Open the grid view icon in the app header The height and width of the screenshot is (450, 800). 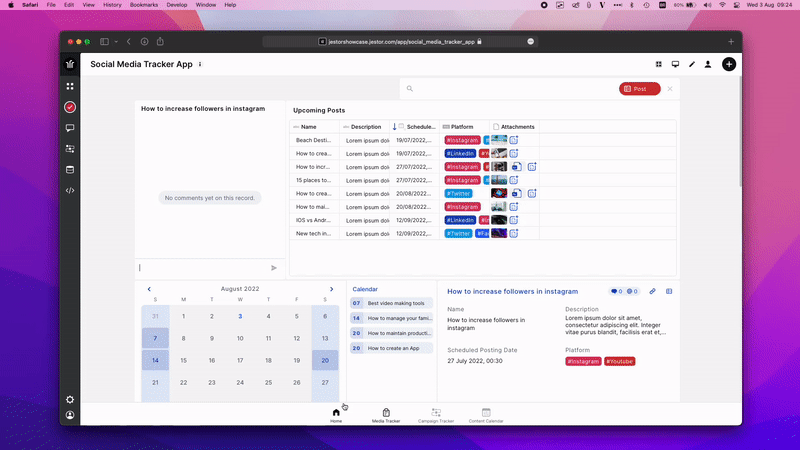[x=659, y=64]
